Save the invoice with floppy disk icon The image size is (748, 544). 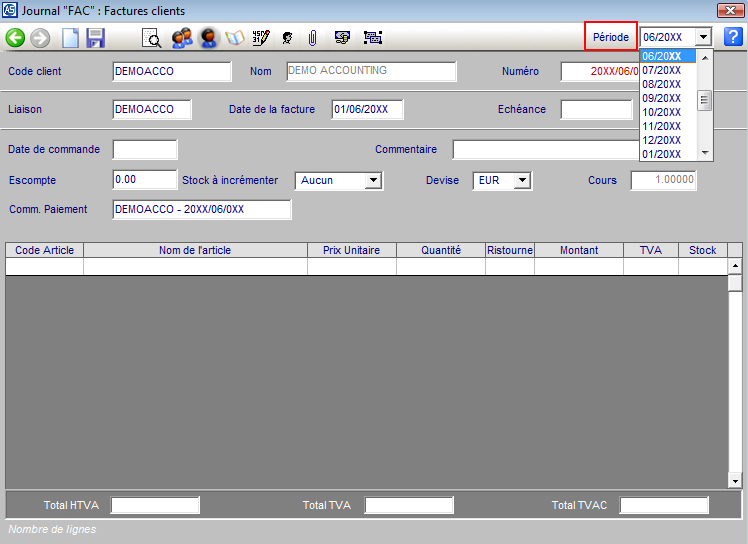[95, 38]
